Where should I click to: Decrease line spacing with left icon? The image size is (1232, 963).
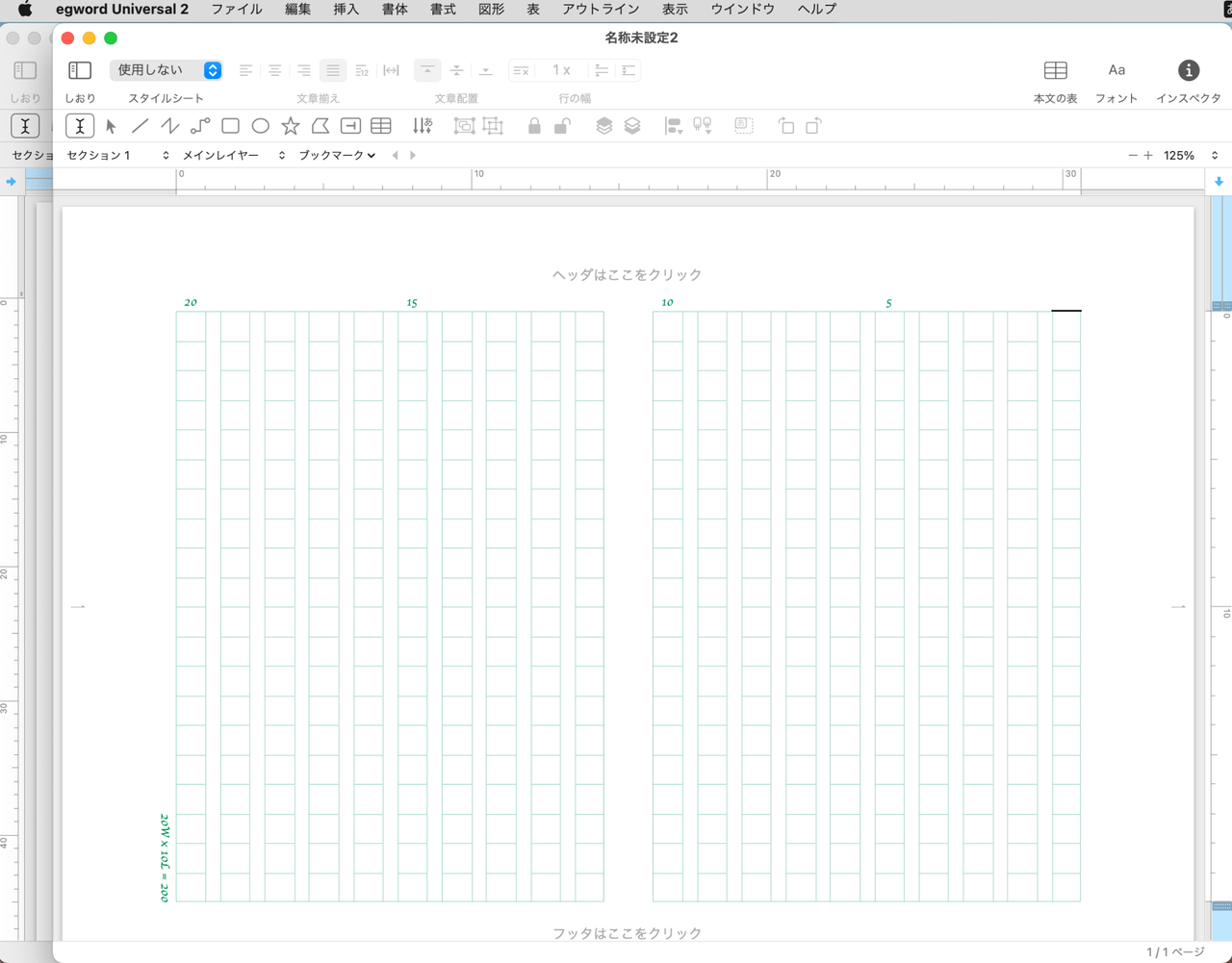click(602, 70)
